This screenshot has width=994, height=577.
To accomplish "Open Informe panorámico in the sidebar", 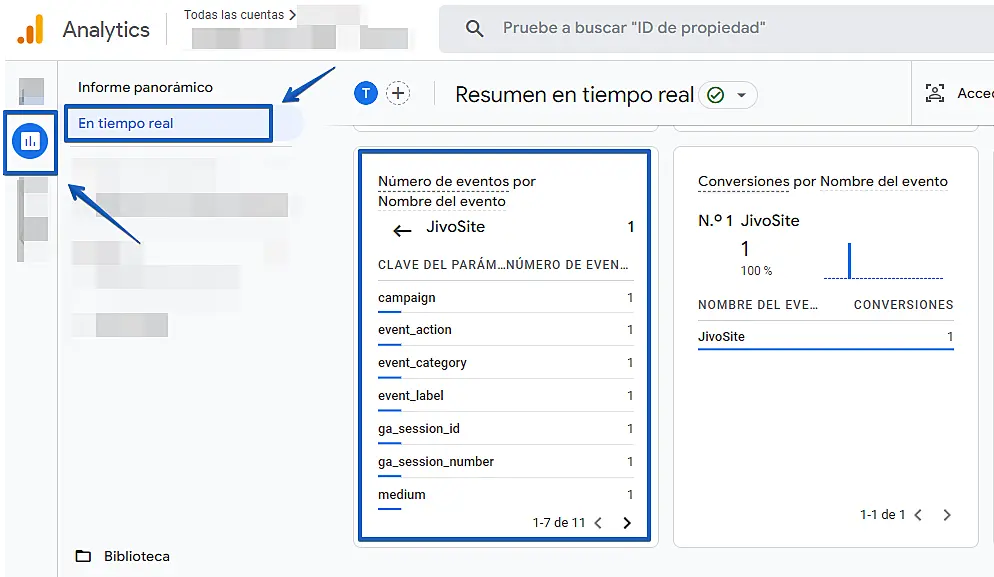I will point(145,87).
